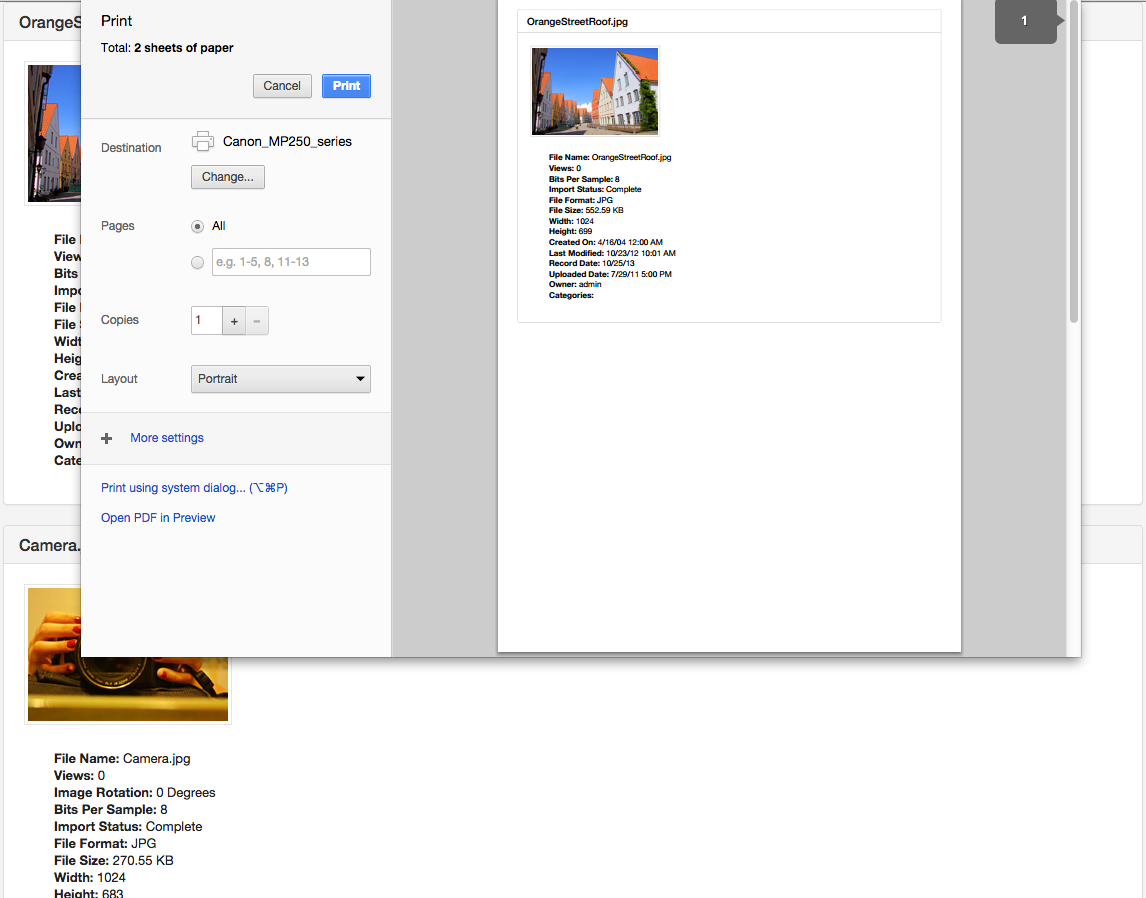Click the OrangeStreetRoof.jpg title in preview
The image size is (1146, 898).
pyautogui.click(x=577, y=22)
